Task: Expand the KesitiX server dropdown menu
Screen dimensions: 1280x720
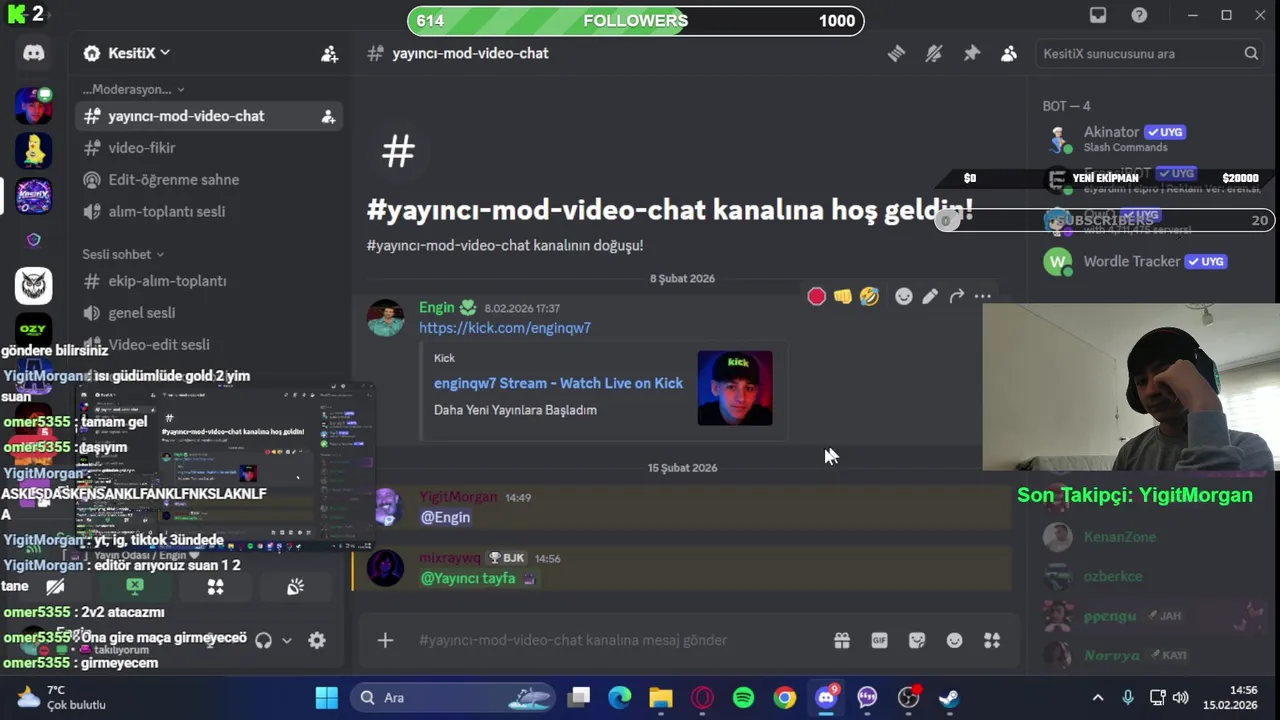Action: coord(127,53)
